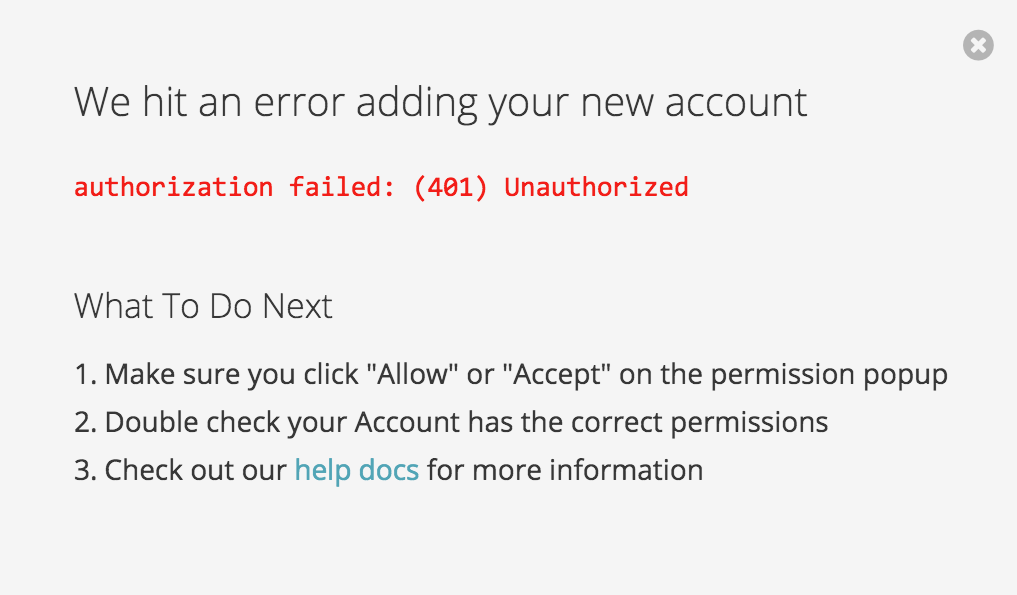Click the word "Account" in step two
Image resolution: width=1017 pixels, height=595 pixels.
click(407, 422)
